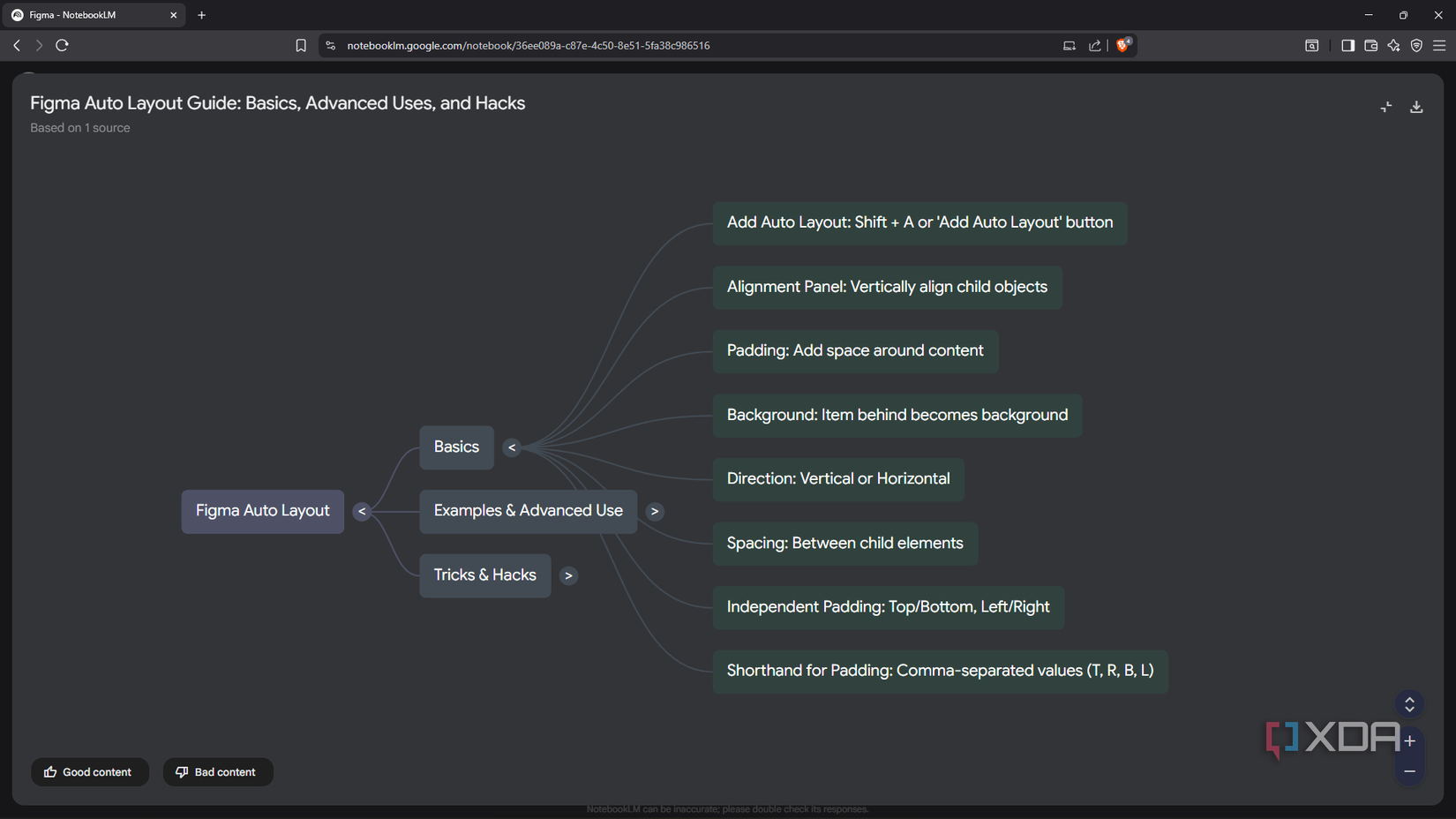Expand the Tricks & Hacks node
Screen dimensions: 1456x819
(x=568, y=575)
